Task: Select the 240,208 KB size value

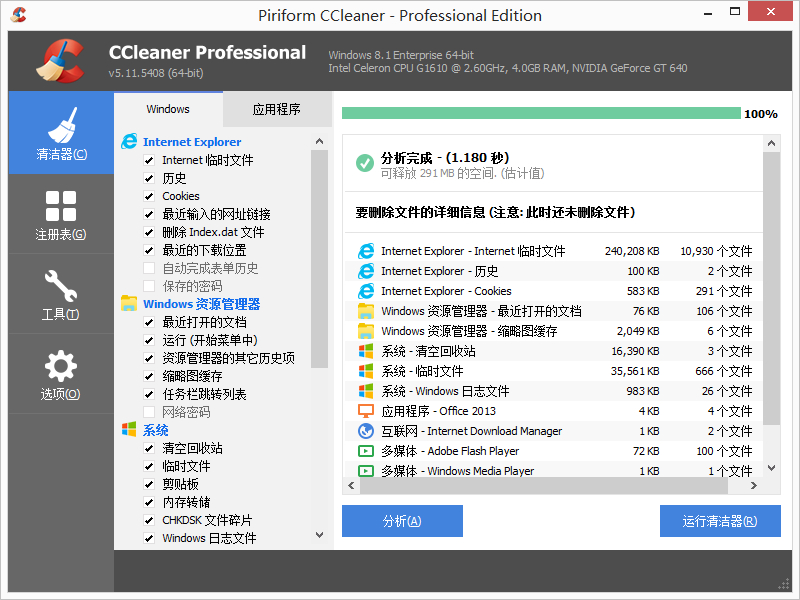Action: click(632, 251)
